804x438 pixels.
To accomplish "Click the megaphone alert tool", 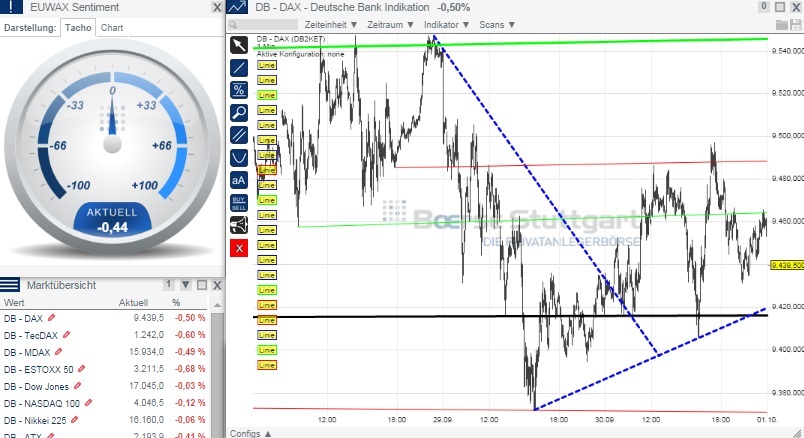I will [239, 225].
